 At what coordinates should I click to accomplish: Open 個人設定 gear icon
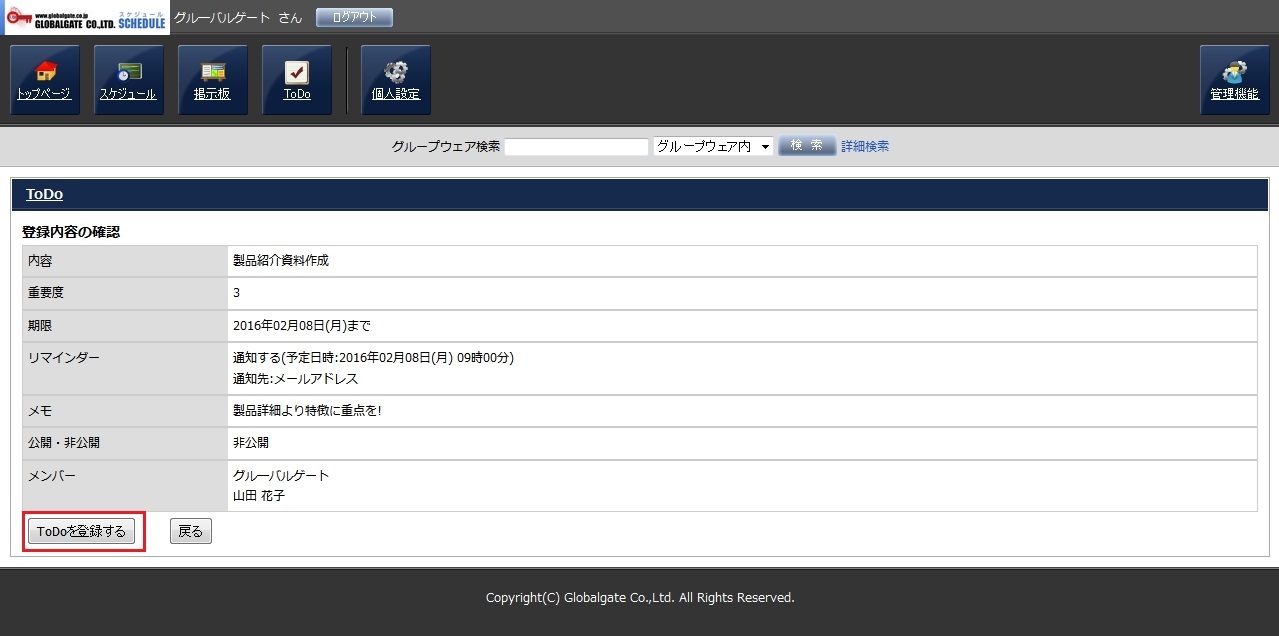pyautogui.click(x=396, y=80)
